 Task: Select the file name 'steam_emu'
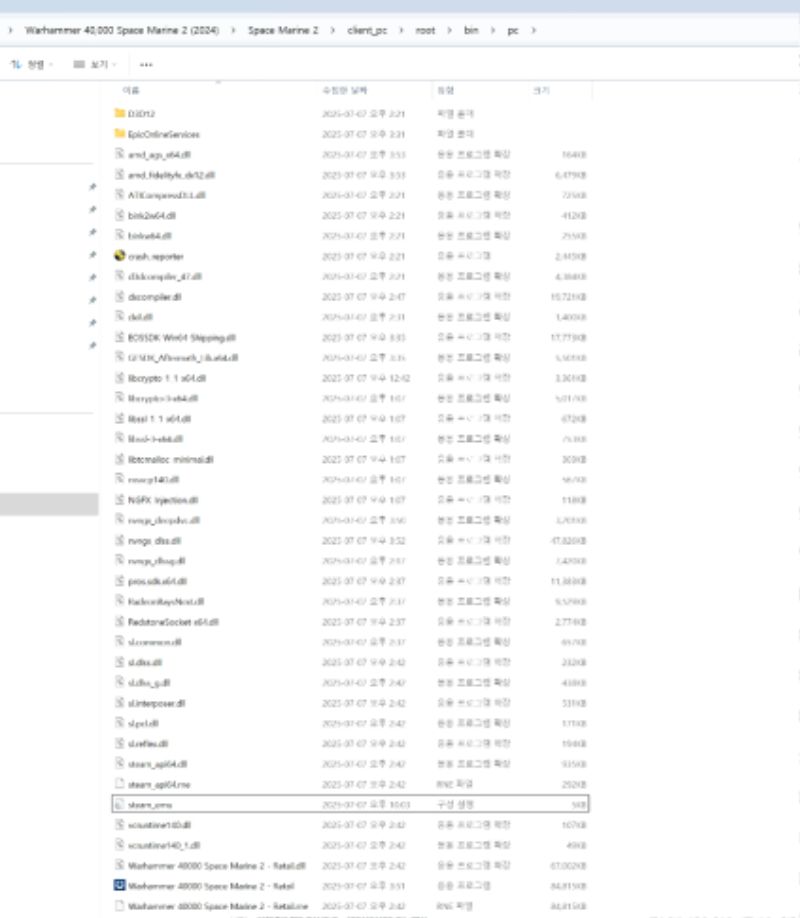tap(150, 805)
